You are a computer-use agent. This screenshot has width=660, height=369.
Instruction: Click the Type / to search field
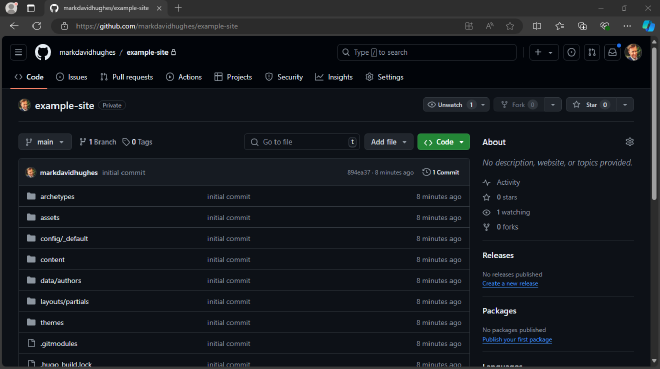coord(427,53)
